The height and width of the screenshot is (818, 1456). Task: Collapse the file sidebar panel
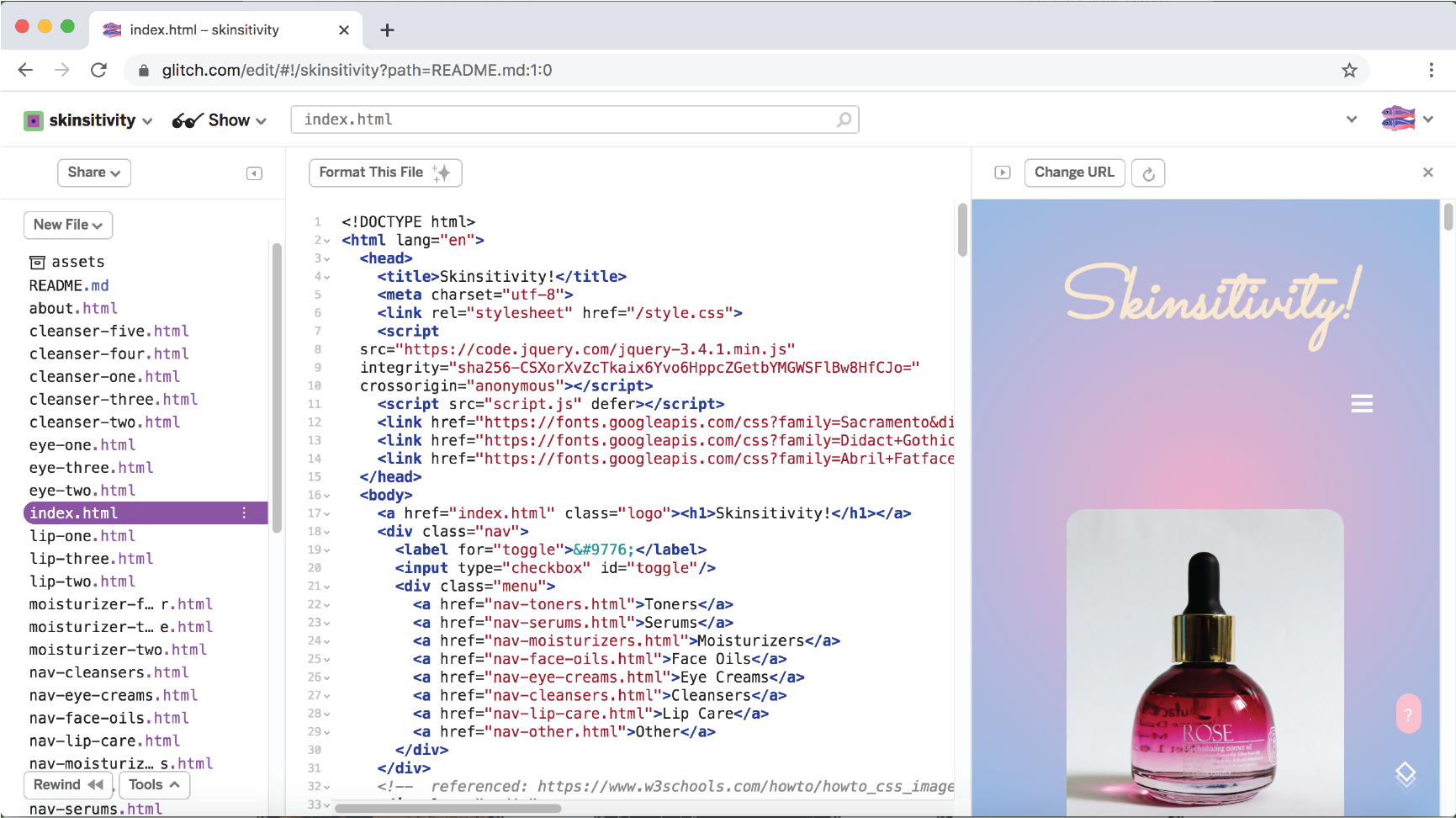(254, 173)
